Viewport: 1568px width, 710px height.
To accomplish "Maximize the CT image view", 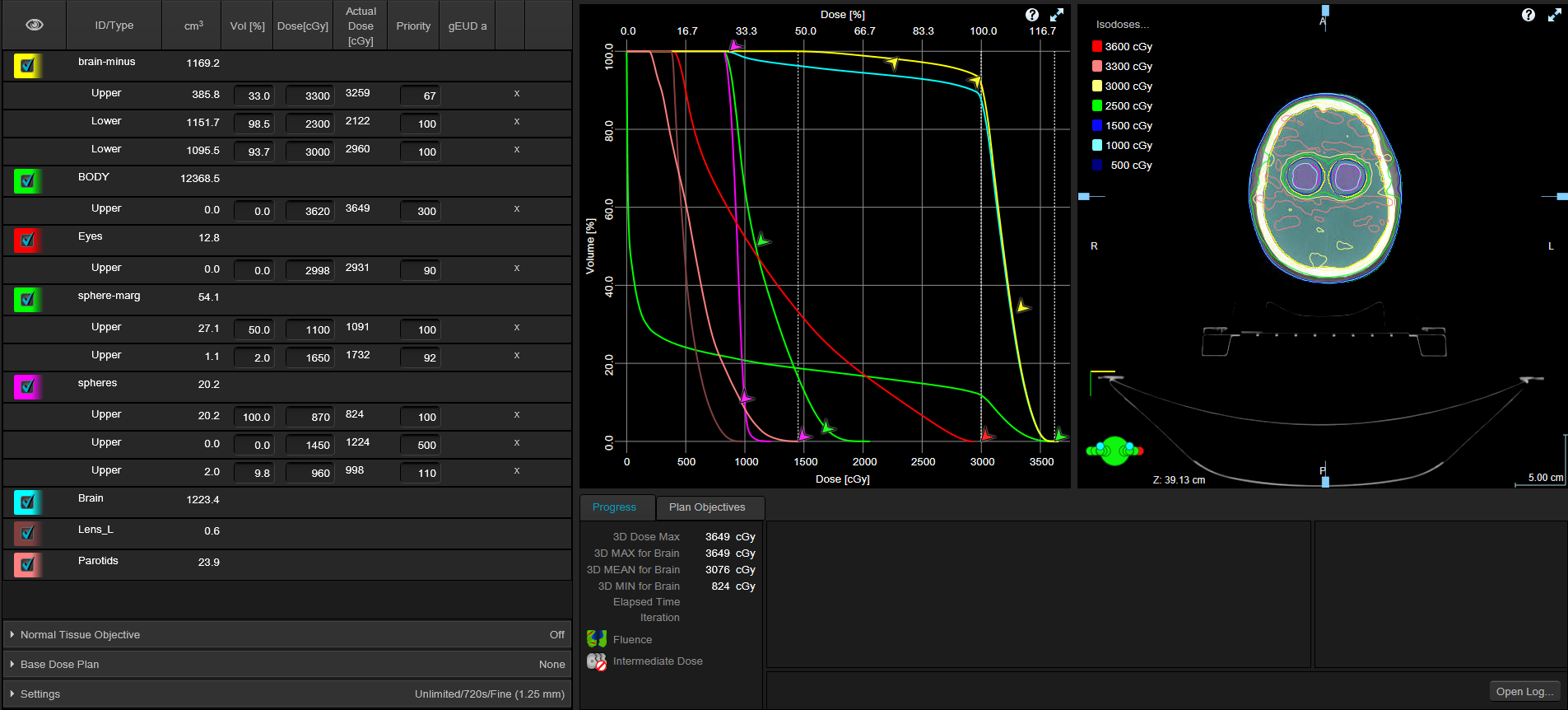I will tap(1555, 15).
